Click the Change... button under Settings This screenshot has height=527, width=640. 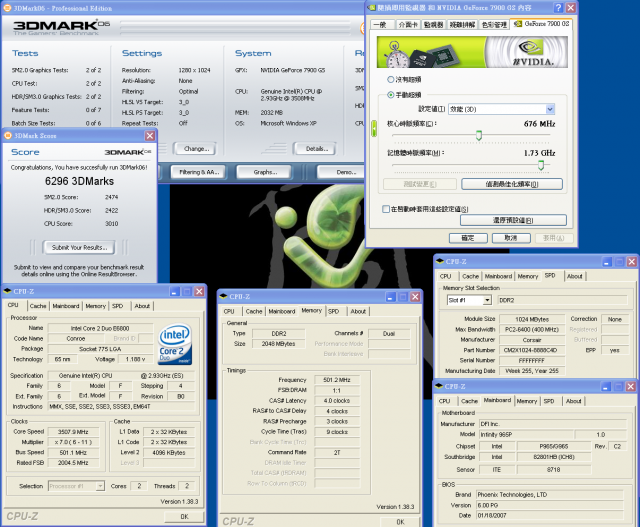click(x=196, y=149)
